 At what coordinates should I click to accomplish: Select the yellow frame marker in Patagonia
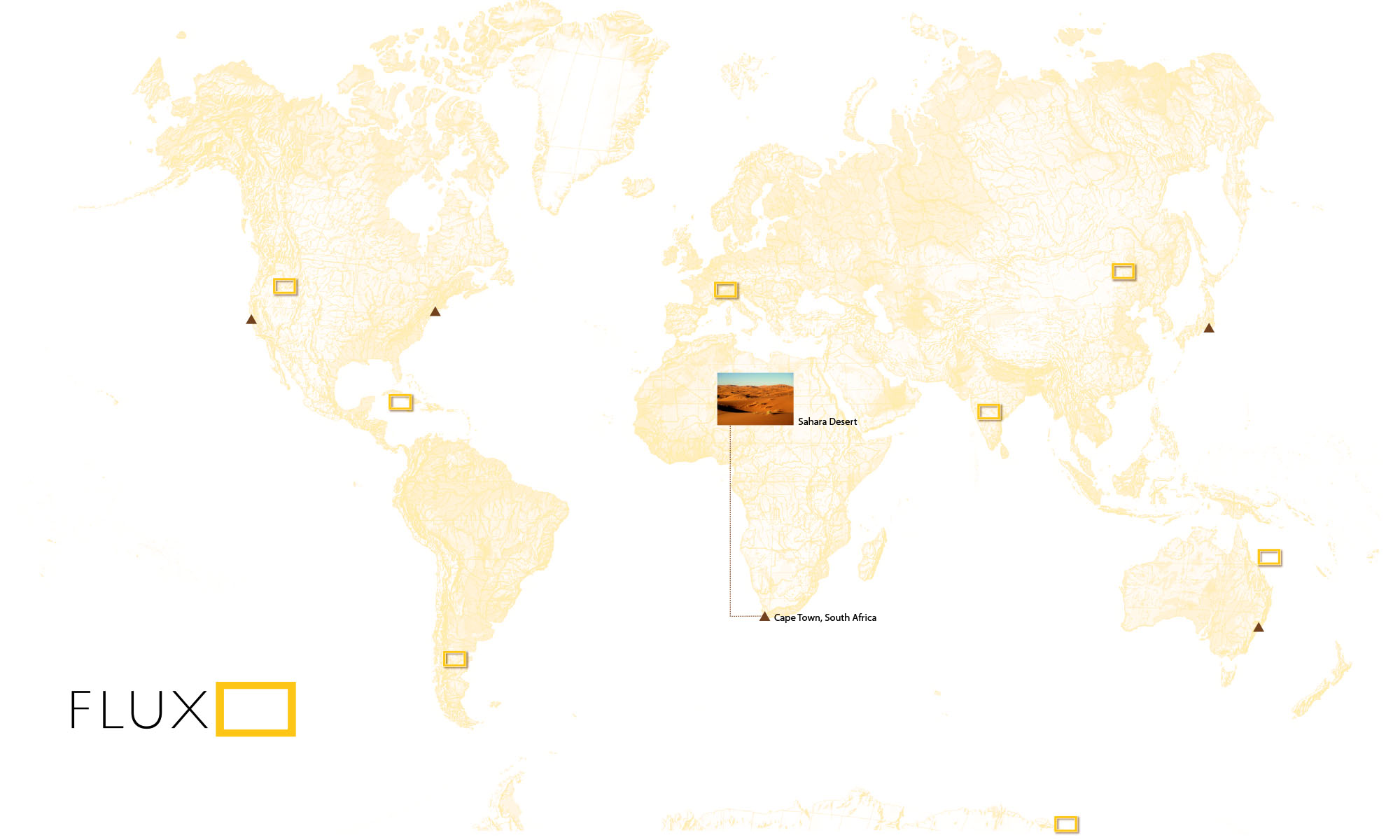(x=455, y=659)
